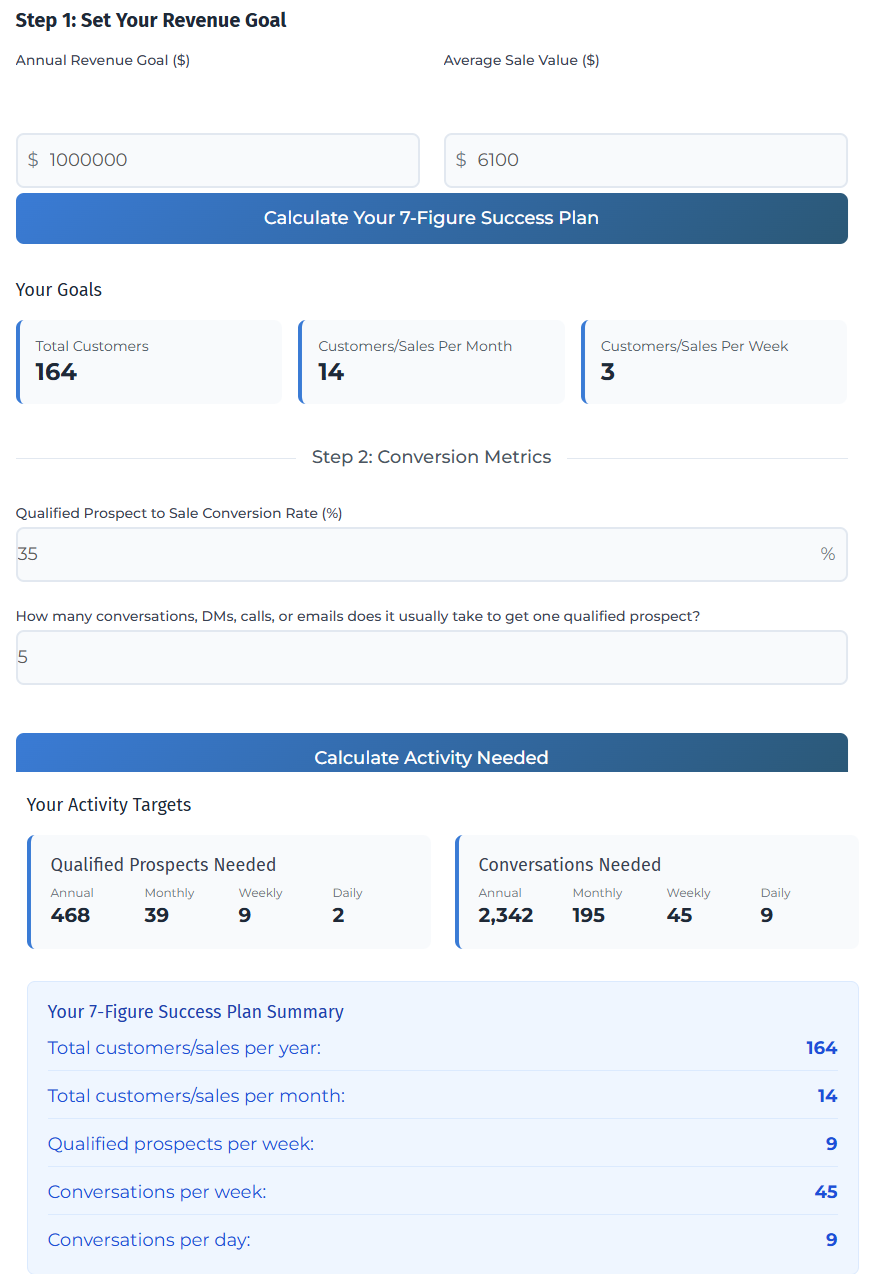878x1274 pixels.
Task: Click the Qualified prospects per week summary row
Action: pyautogui.click(x=442, y=1144)
